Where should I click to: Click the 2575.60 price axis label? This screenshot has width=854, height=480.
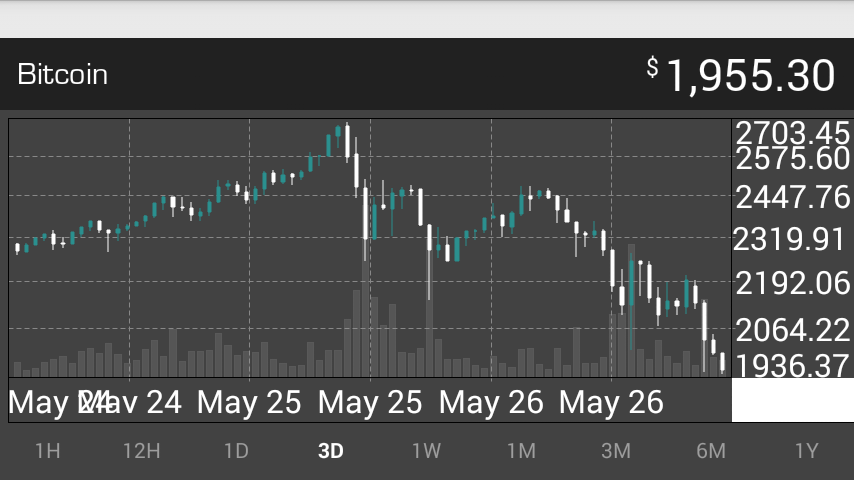[792, 158]
